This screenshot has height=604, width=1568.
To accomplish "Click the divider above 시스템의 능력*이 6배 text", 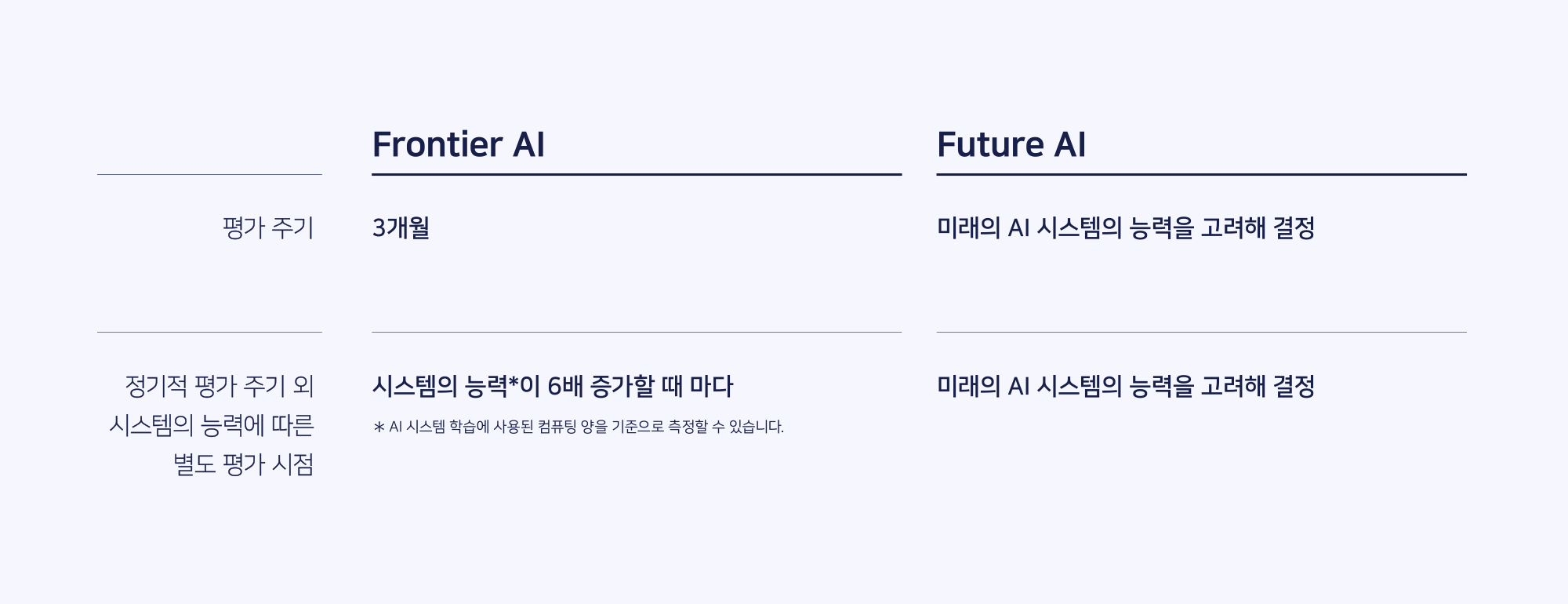I will 637,332.
